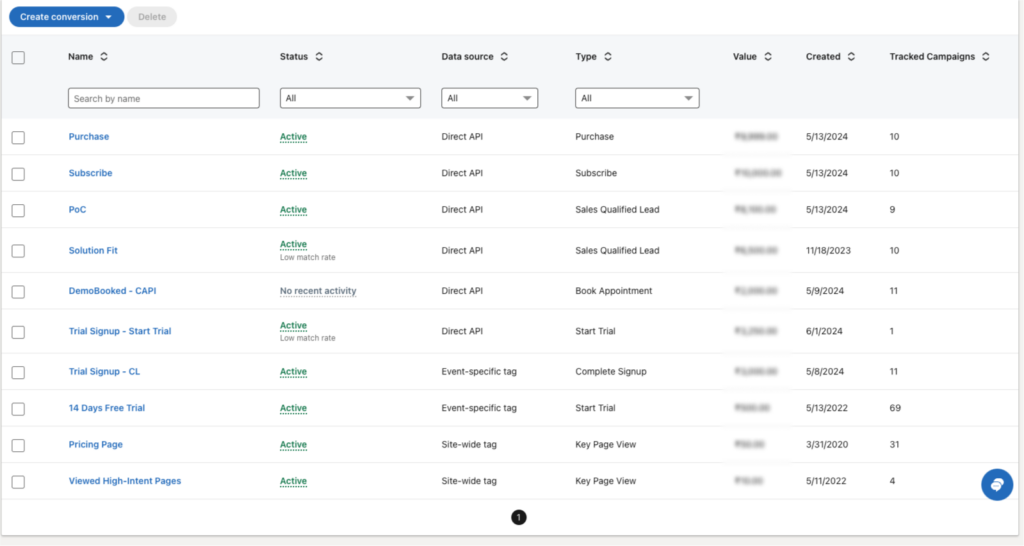This screenshot has width=1024, height=546.
Task: Select the 11/18/2023 created date
Action: [828, 250]
